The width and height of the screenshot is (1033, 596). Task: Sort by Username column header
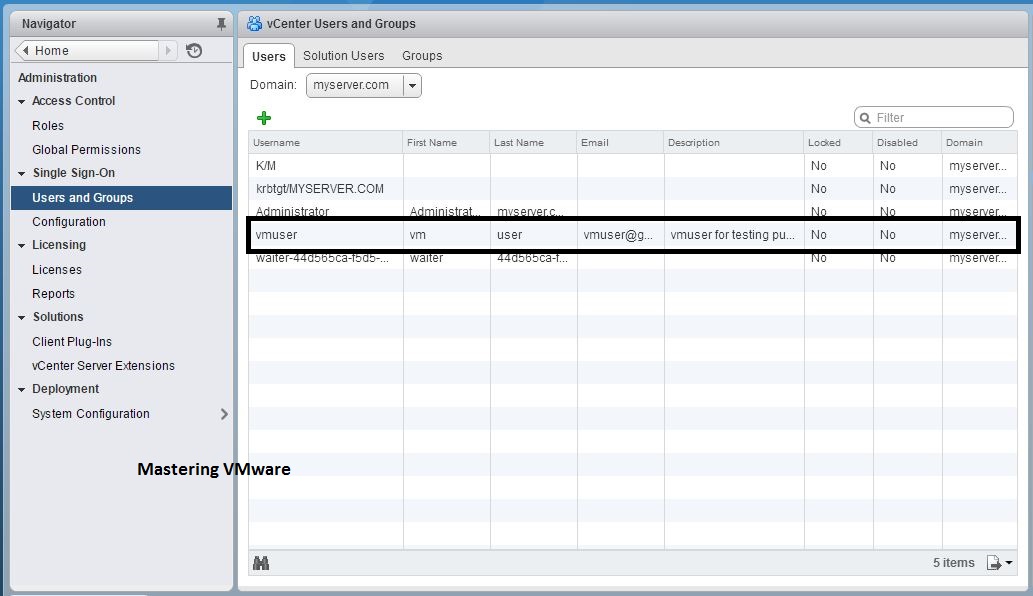click(325, 142)
